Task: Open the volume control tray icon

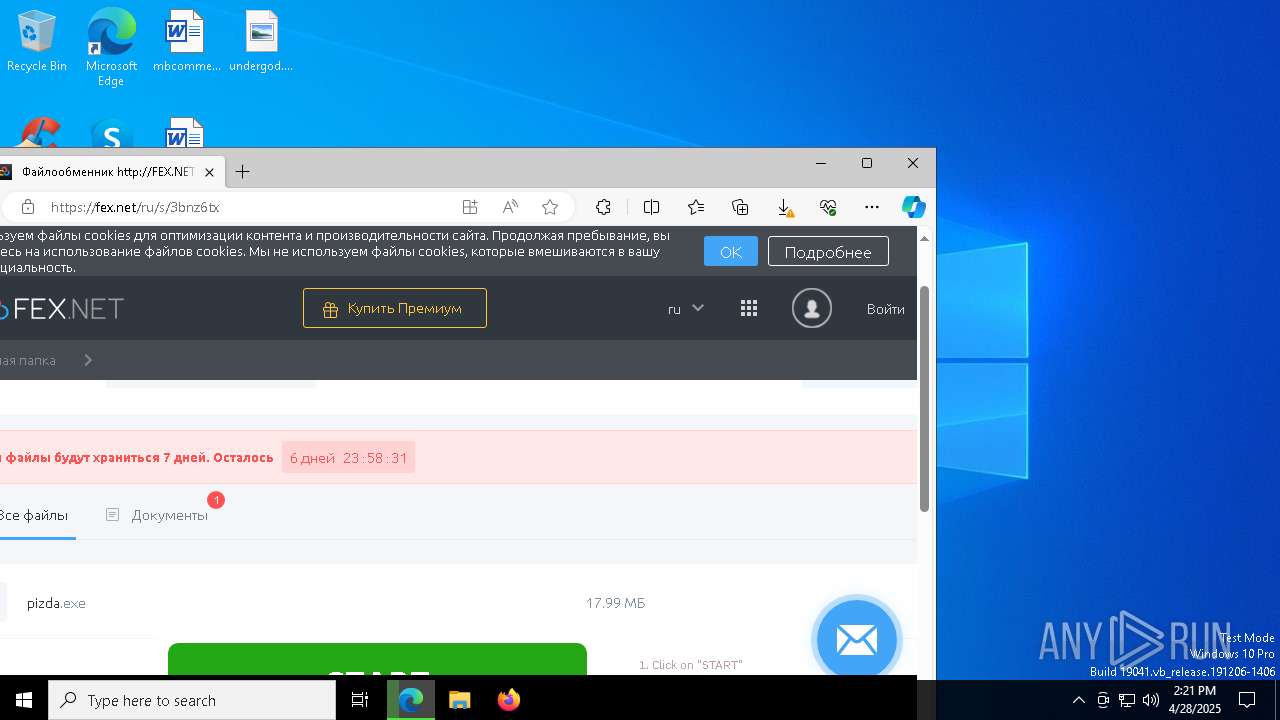Action: coord(1151,700)
